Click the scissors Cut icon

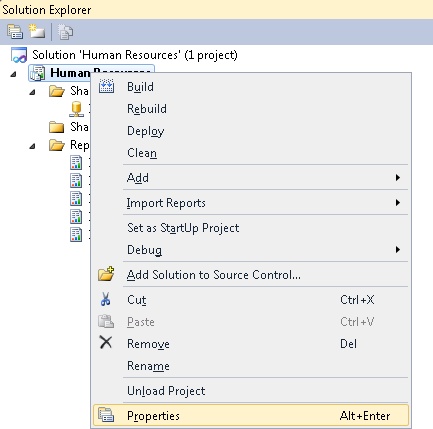point(106,299)
